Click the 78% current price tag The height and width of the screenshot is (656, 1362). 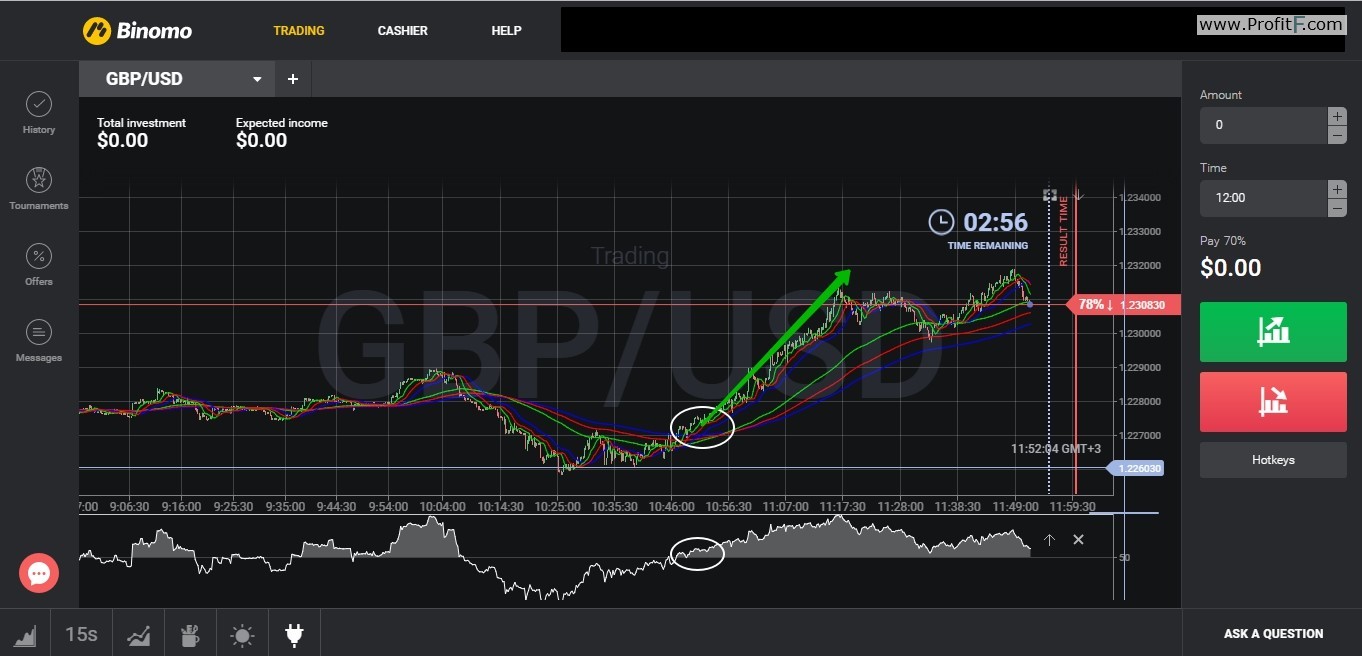coord(1124,304)
